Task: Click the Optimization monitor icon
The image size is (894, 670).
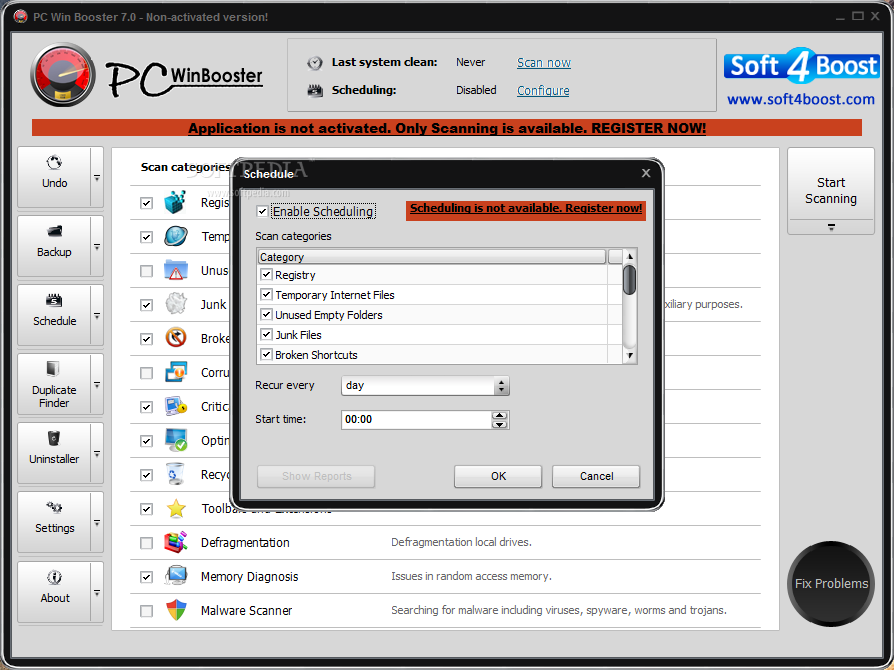Action: pos(176,440)
